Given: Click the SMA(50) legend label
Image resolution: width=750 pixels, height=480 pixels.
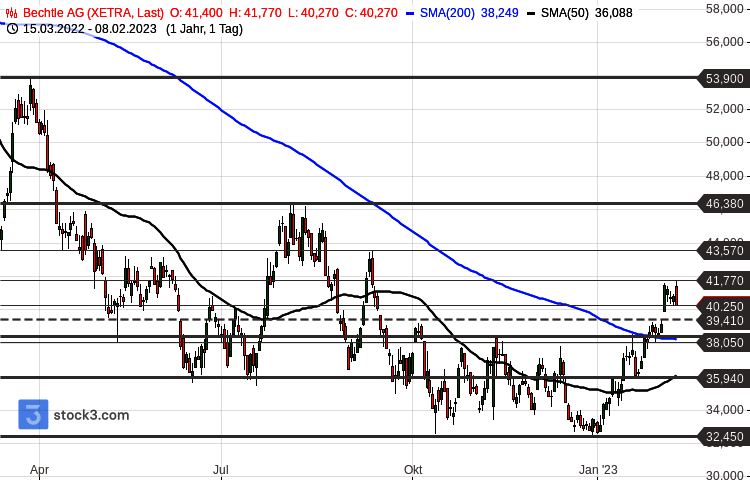Looking at the screenshot, I should (564, 13).
